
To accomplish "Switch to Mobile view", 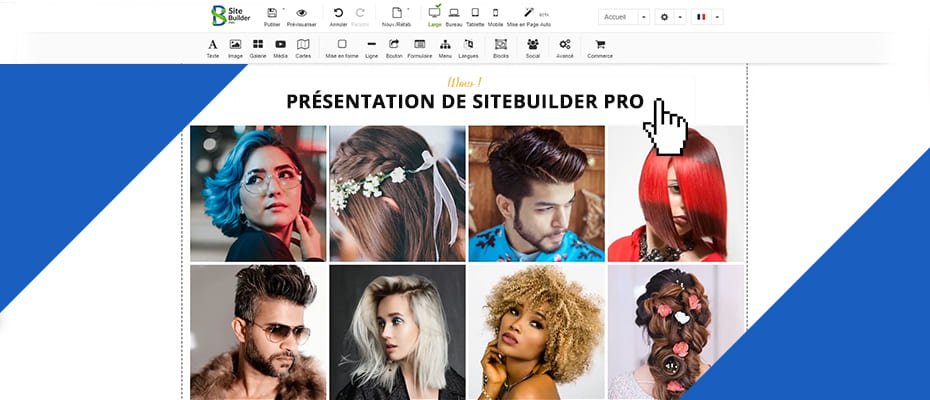I will click(x=495, y=17).
